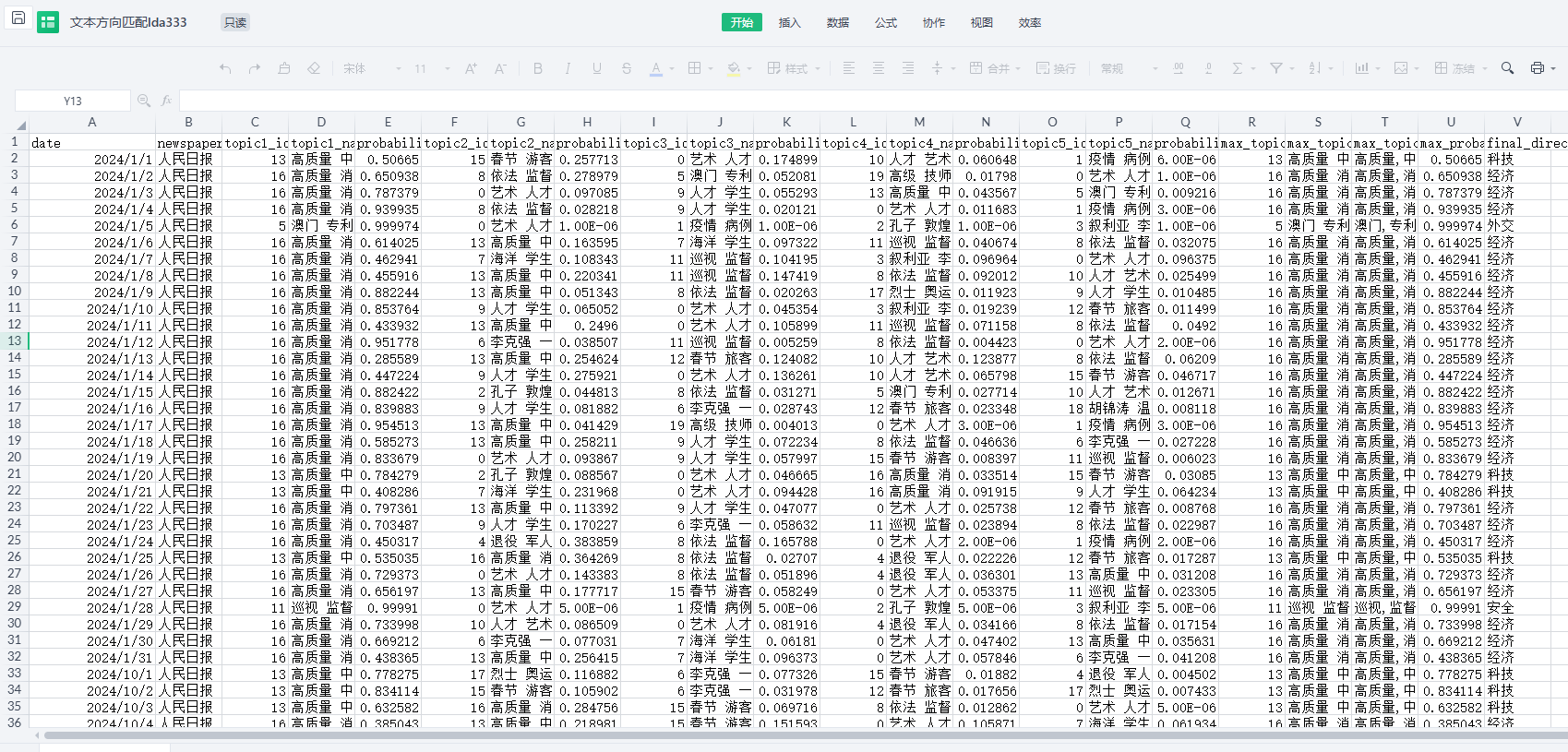The height and width of the screenshot is (752, 1568).
Task: Click the zoom lens beside name box
Action: [144, 101]
